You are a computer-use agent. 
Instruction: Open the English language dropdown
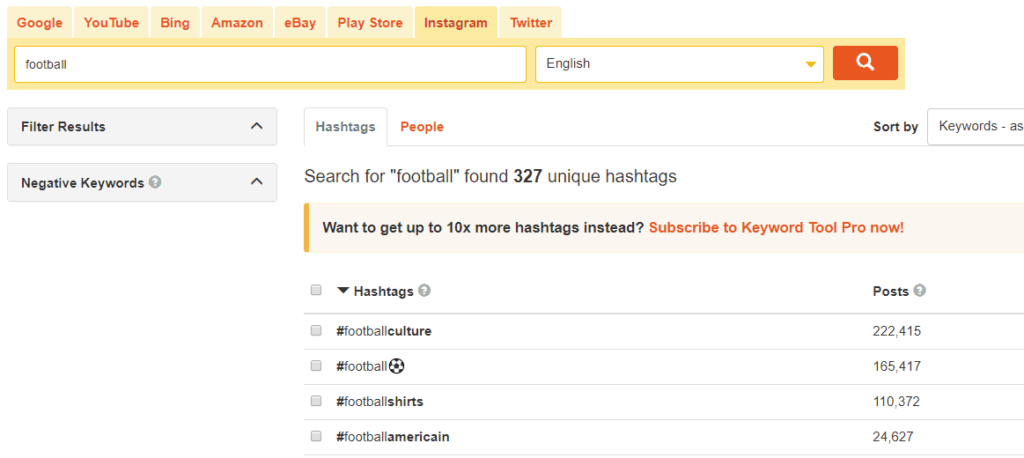click(680, 64)
